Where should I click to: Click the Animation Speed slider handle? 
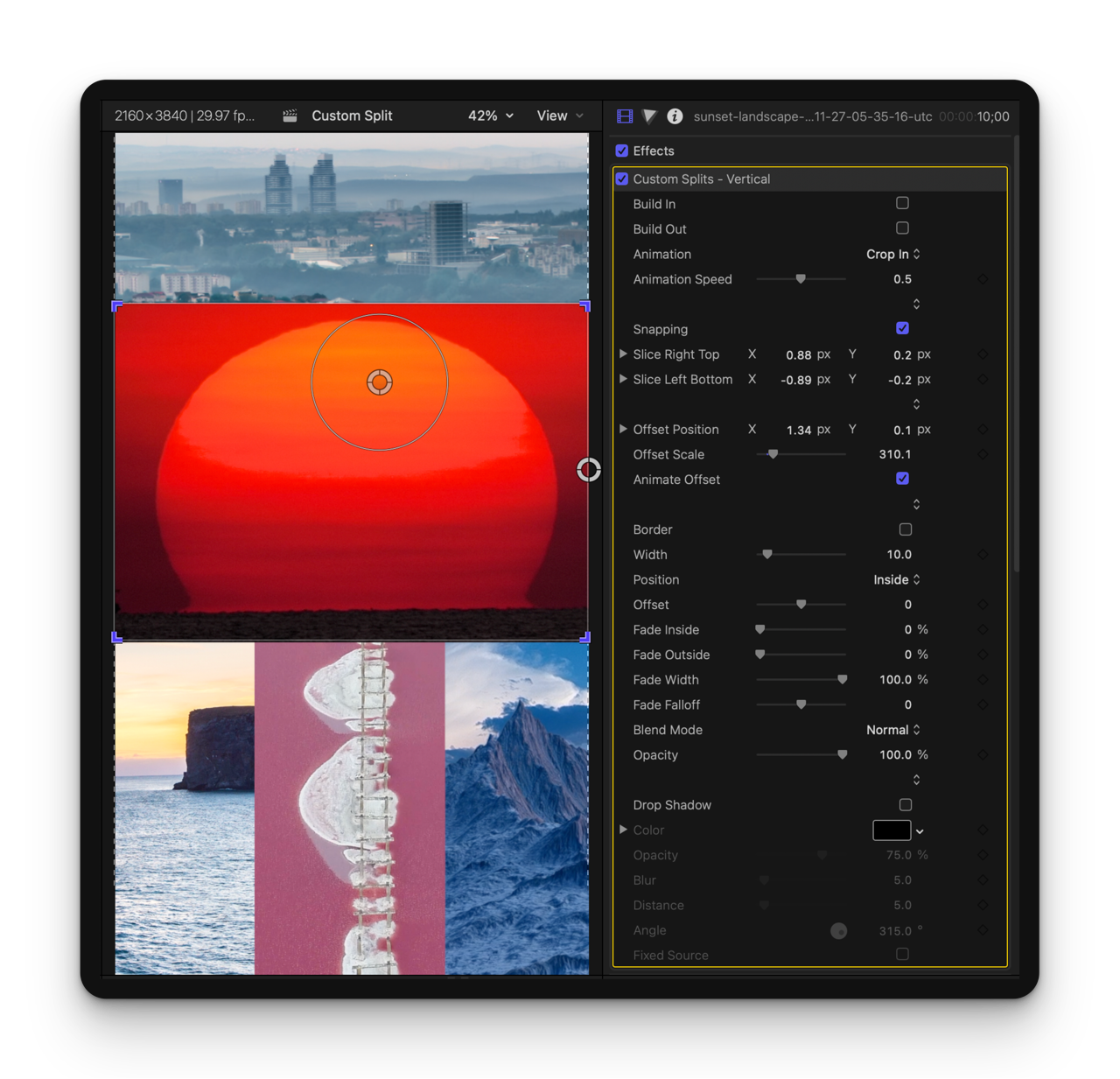[801, 279]
